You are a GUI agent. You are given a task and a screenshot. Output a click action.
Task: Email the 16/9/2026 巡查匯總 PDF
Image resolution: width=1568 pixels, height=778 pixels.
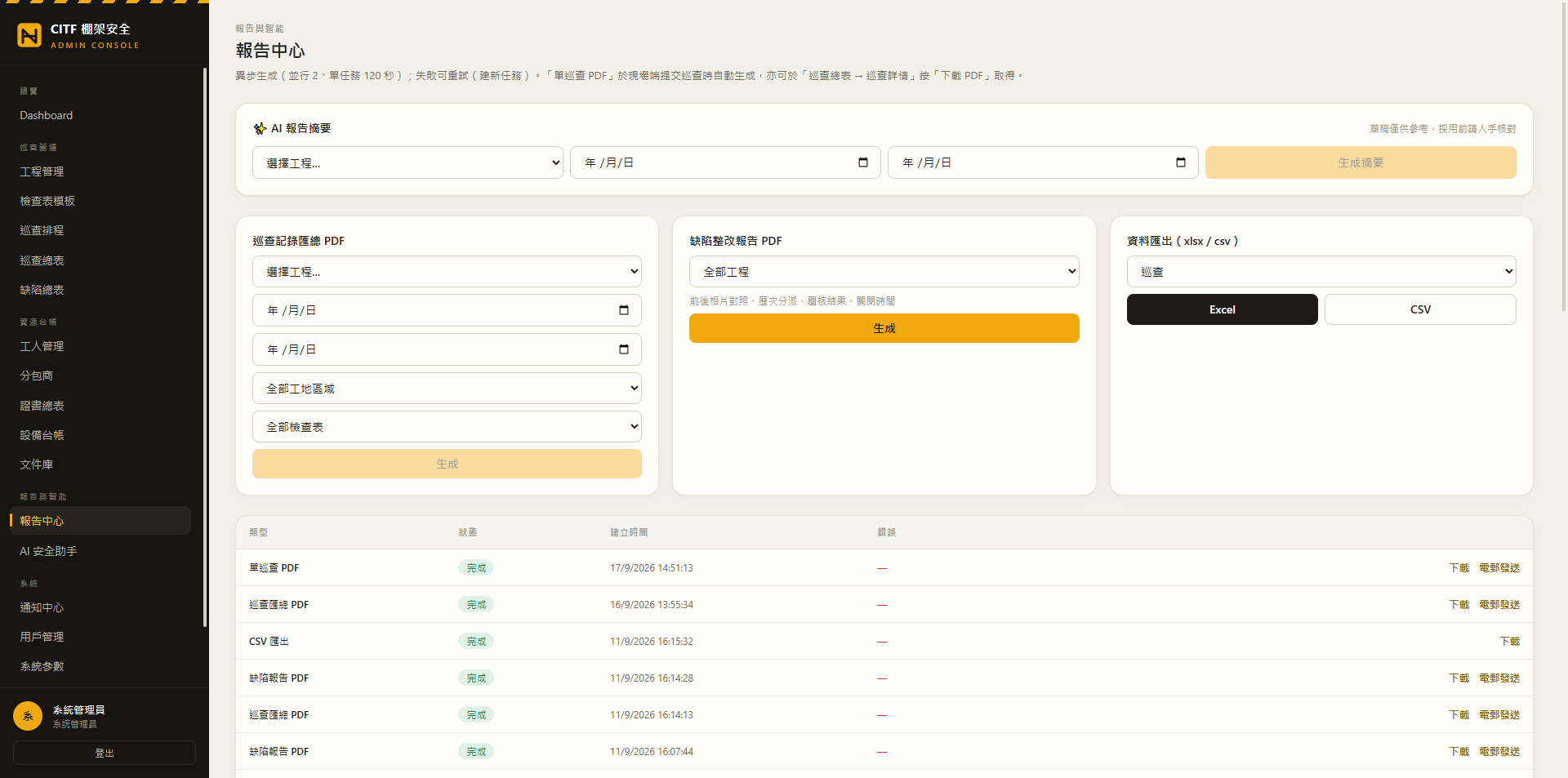(1499, 604)
